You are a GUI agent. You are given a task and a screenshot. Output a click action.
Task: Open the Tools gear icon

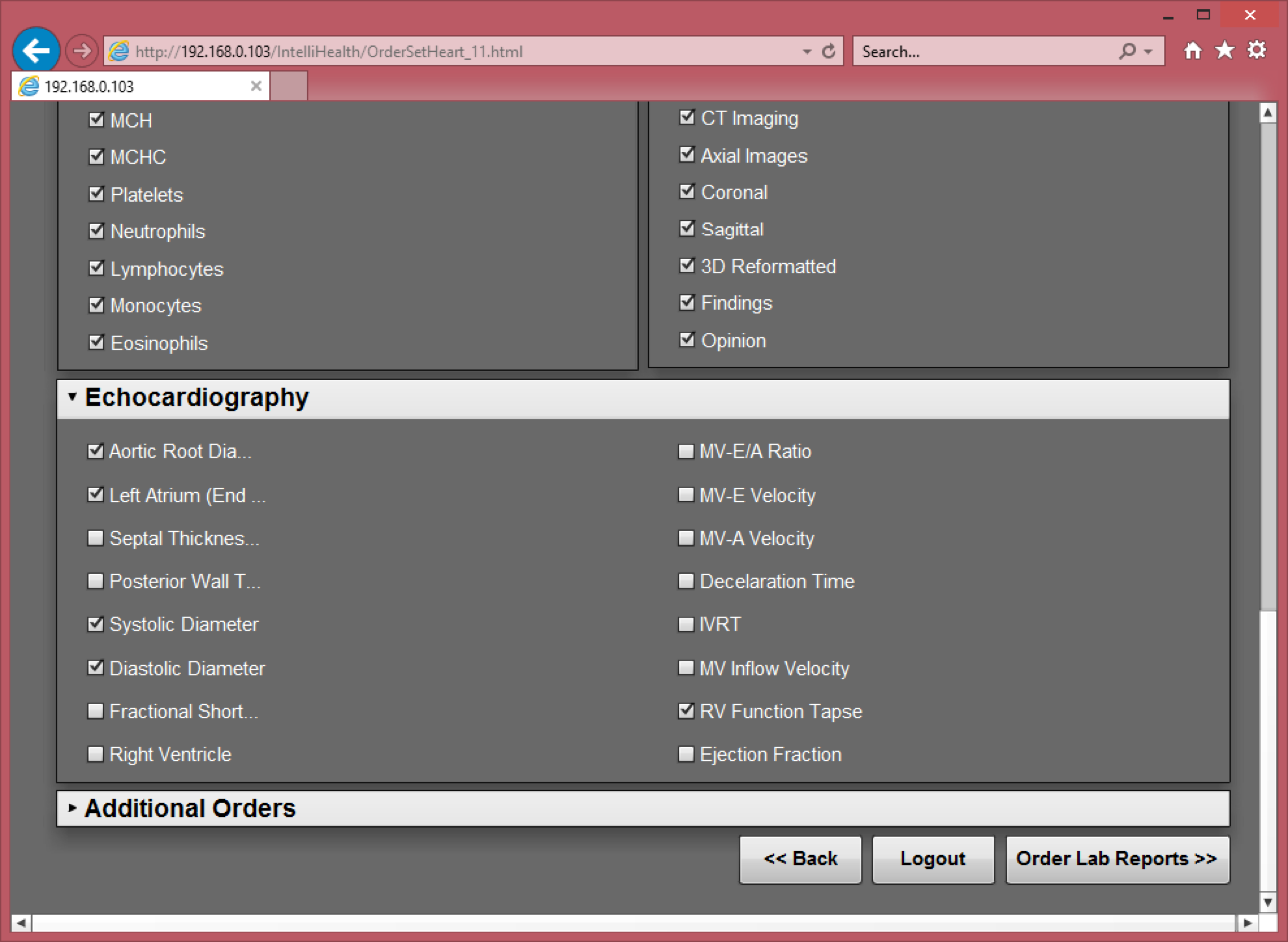pyautogui.click(x=1256, y=51)
